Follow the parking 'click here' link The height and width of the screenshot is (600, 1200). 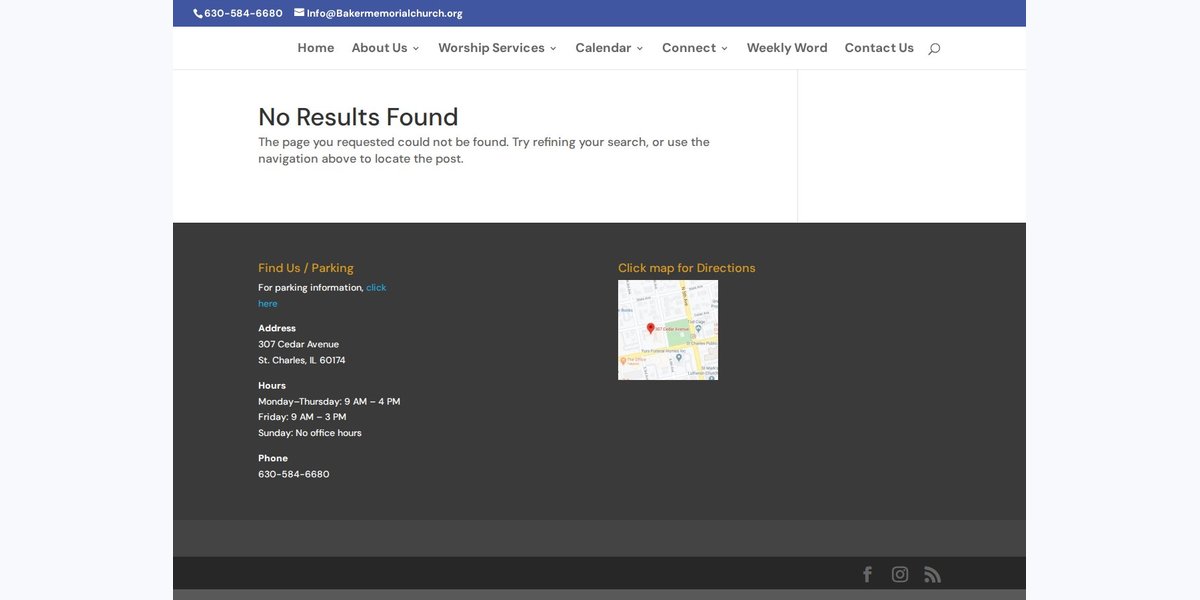[322, 295]
